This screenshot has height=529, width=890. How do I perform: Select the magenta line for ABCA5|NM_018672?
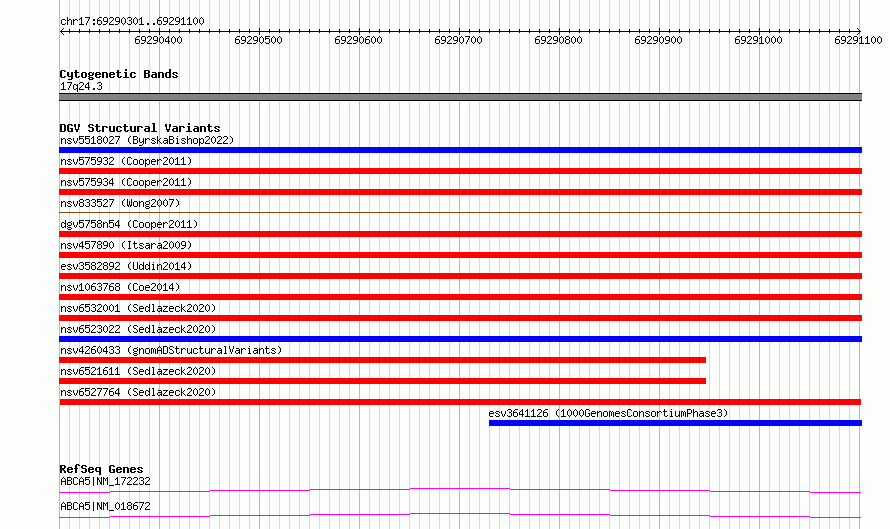[460, 515]
